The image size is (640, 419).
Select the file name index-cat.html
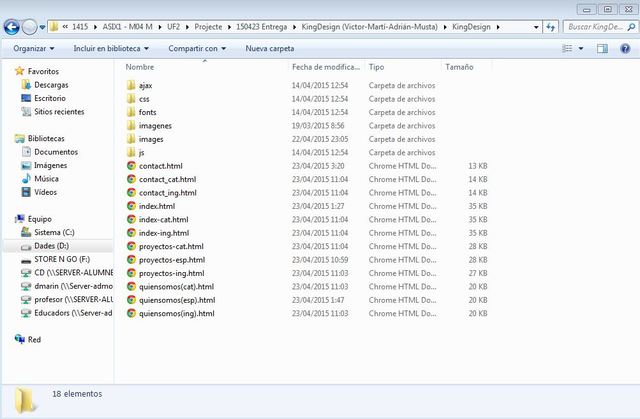[x=164, y=219]
